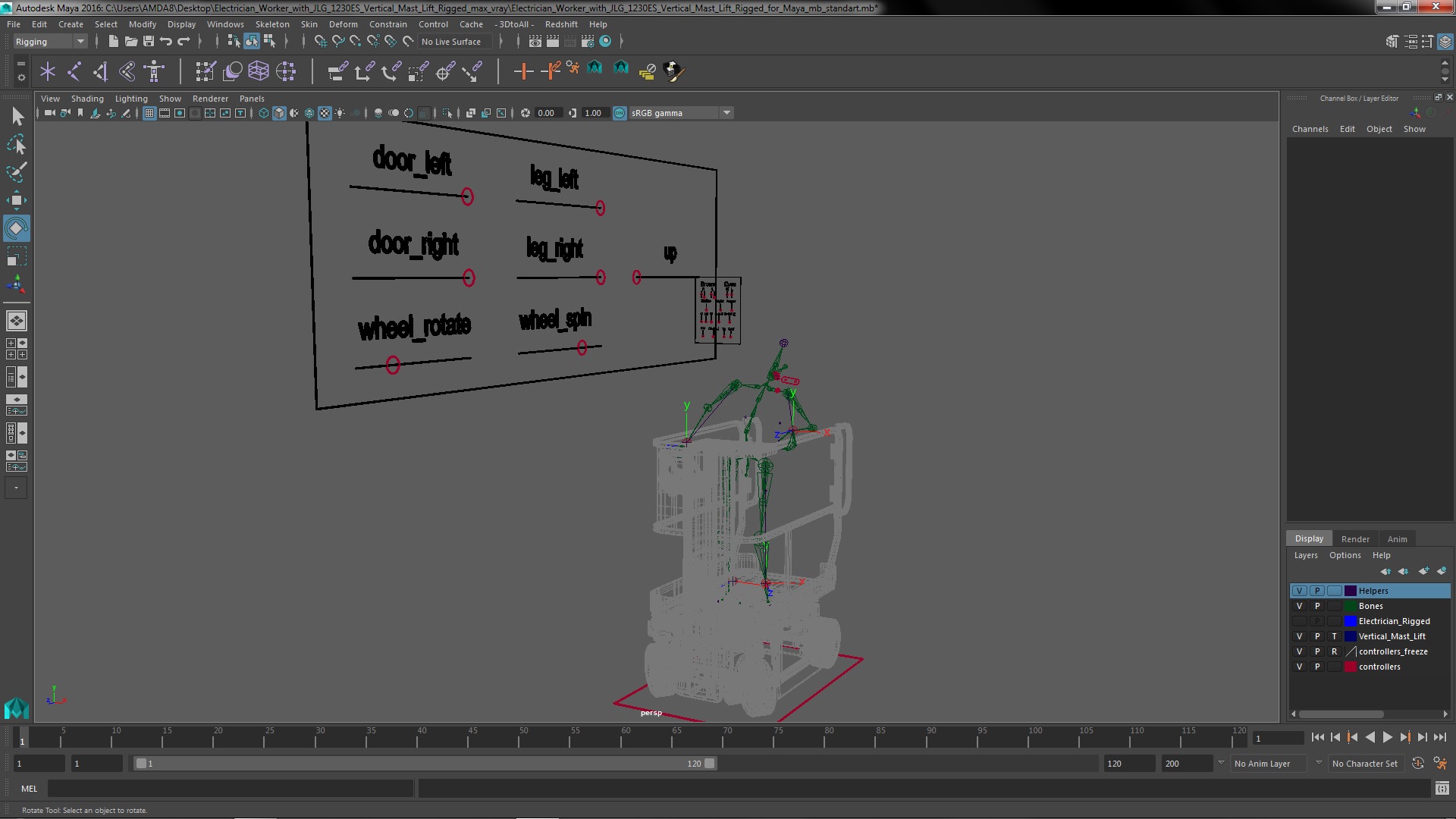The image size is (1456, 819).
Task: Open the Render Settings clapboard icon
Action: (588, 41)
